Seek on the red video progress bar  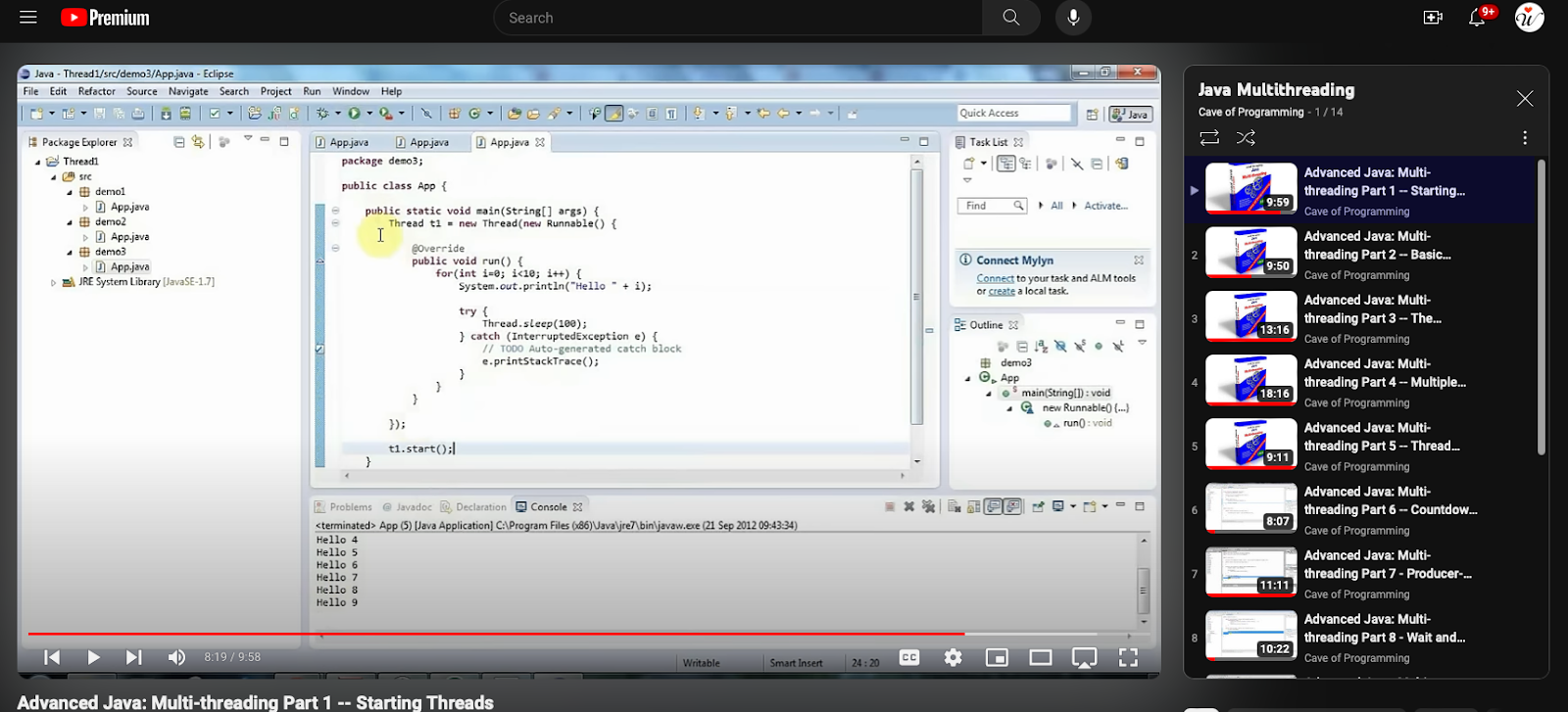588,634
